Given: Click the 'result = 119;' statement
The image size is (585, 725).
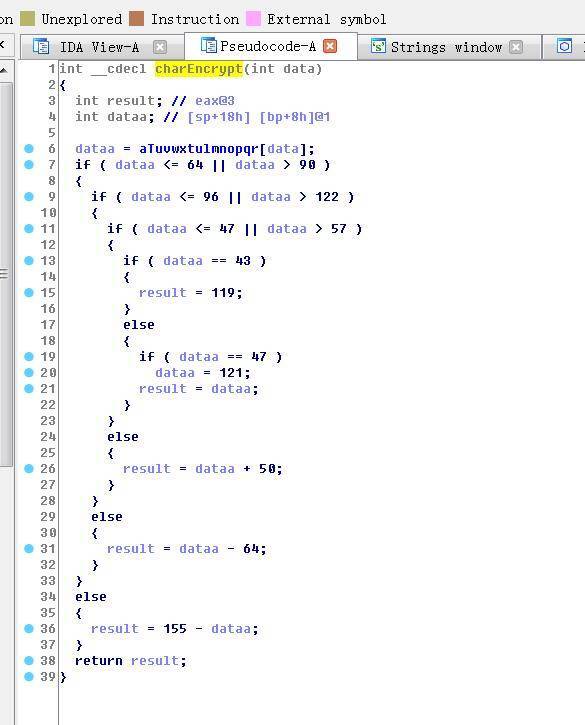Looking at the screenshot, I should pyautogui.click(x=191, y=293).
